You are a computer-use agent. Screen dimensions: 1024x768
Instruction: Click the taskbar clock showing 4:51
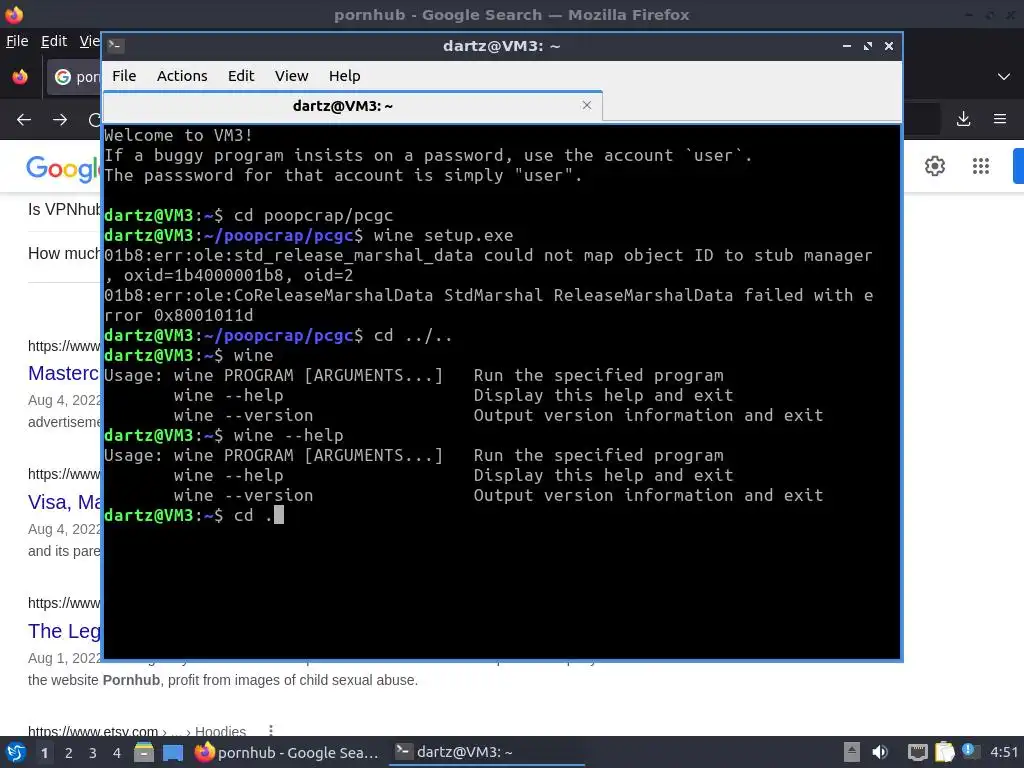(1004, 752)
